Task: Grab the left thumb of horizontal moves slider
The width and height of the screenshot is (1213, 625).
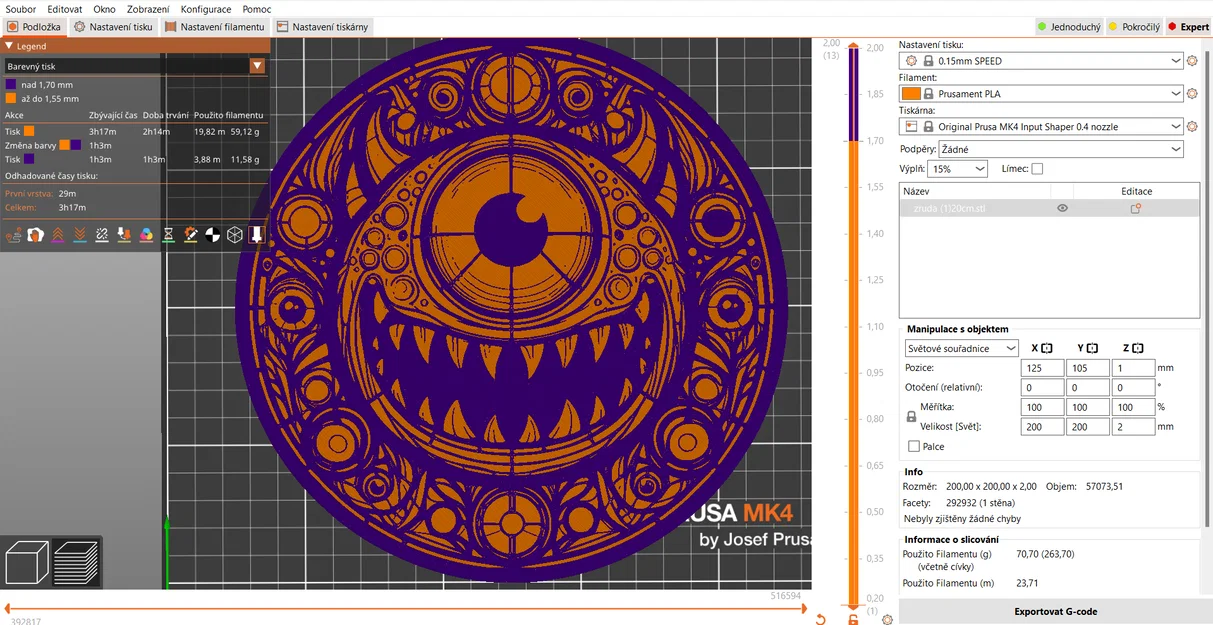Action: click(8, 608)
